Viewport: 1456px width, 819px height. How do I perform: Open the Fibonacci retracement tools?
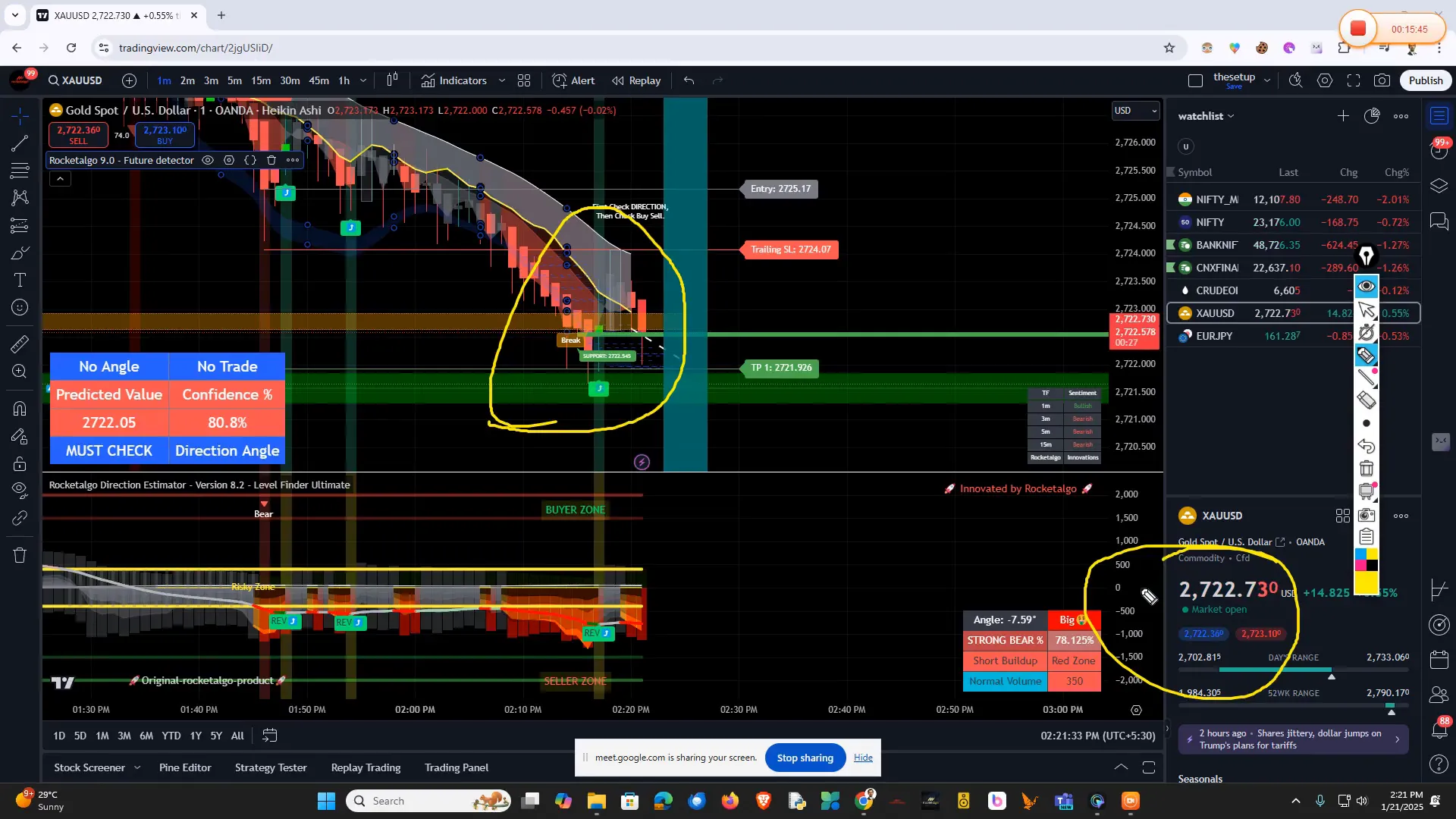click(x=20, y=171)
